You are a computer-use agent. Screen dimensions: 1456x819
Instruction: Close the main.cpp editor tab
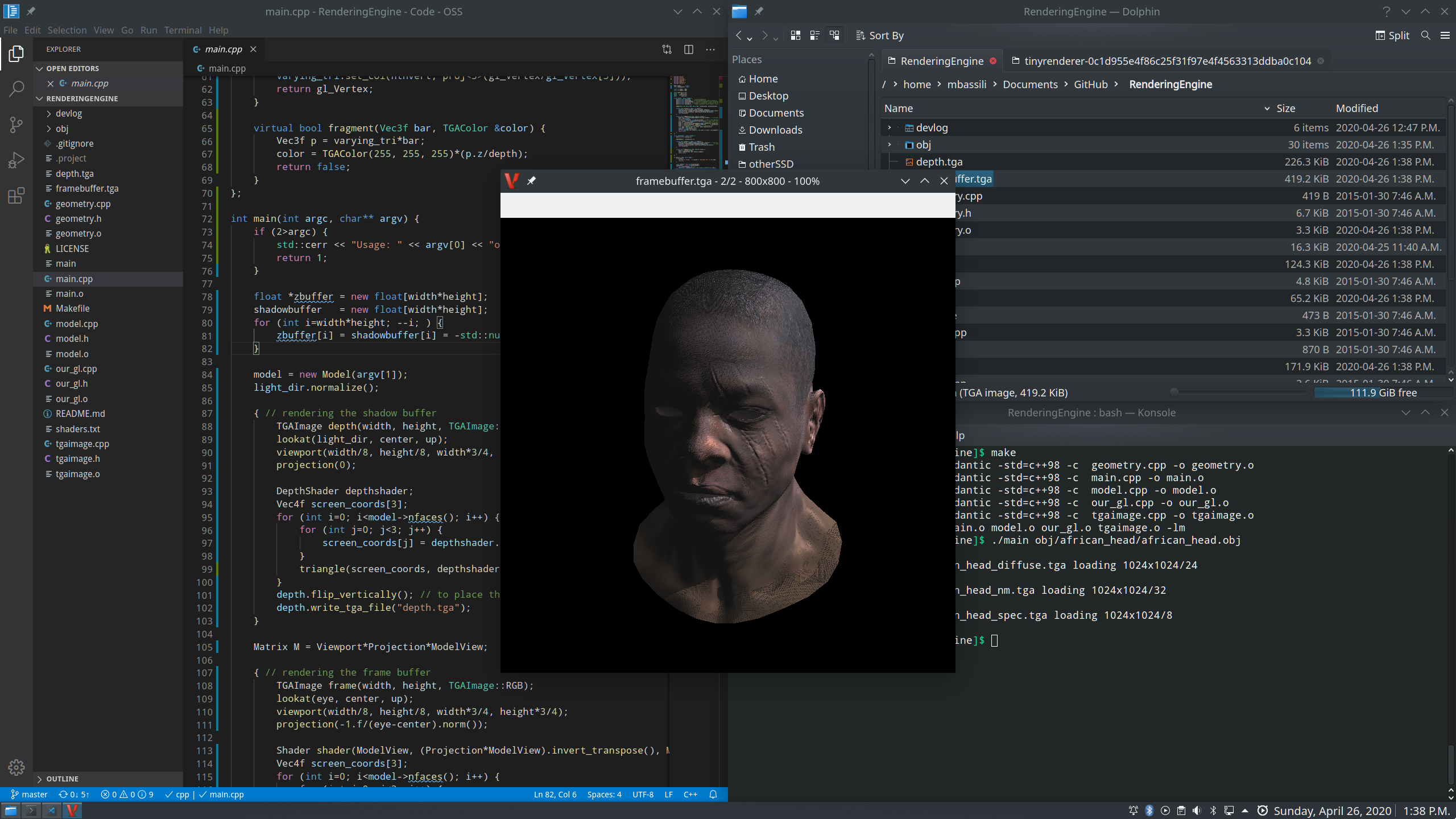pos(253,49)
